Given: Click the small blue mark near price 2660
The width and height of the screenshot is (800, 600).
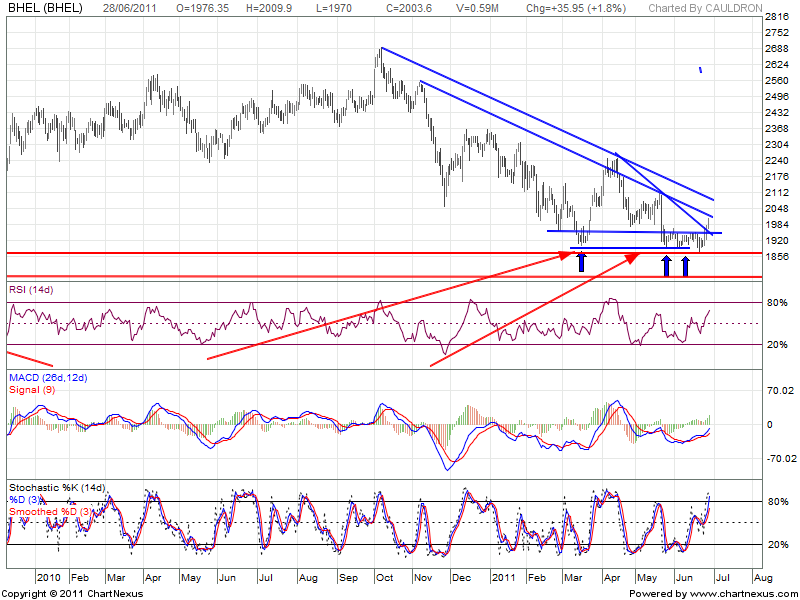Looking at the screenshot, I should pyautogui.click(x=701, y=70).
